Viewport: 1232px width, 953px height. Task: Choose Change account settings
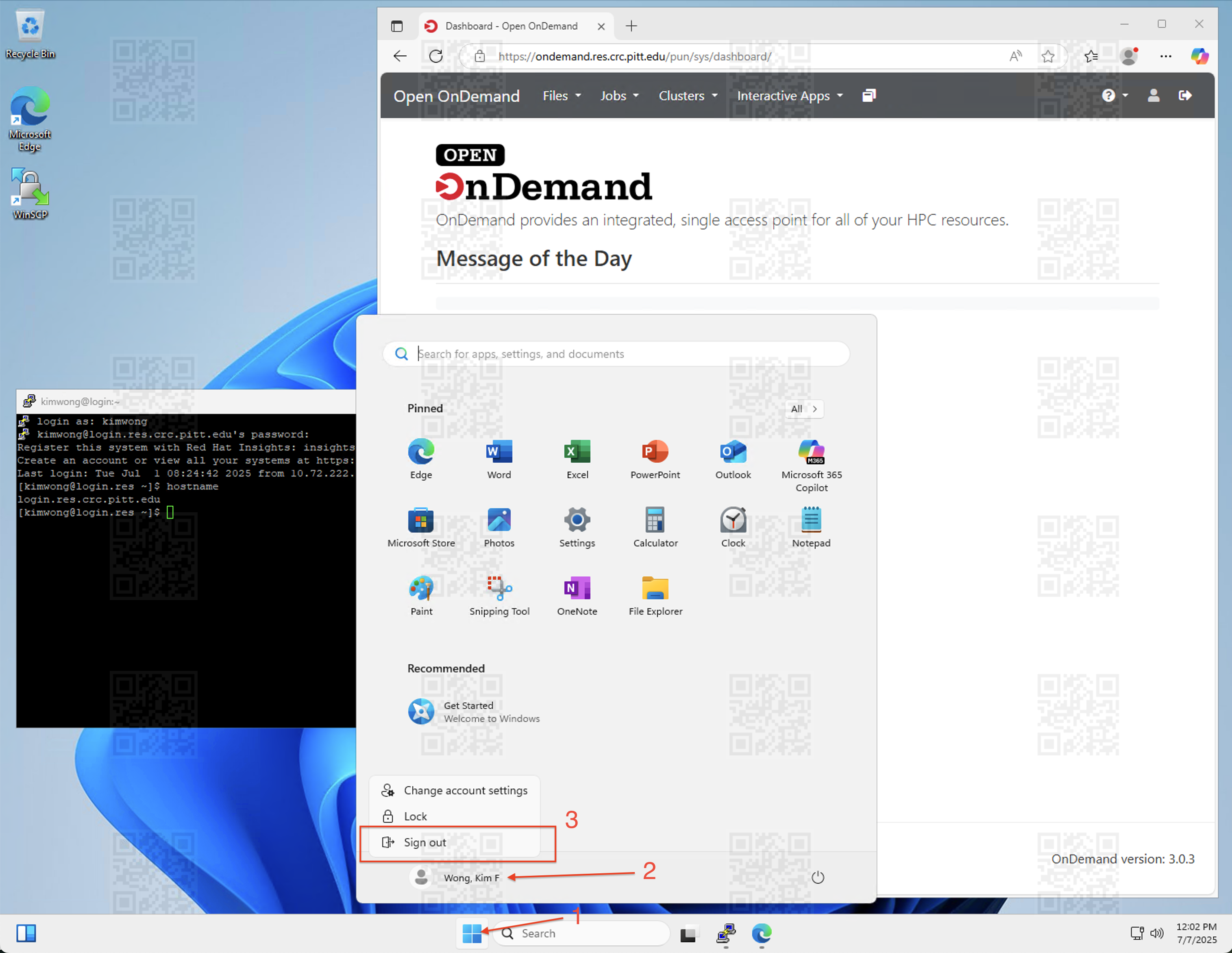[455, 790]
